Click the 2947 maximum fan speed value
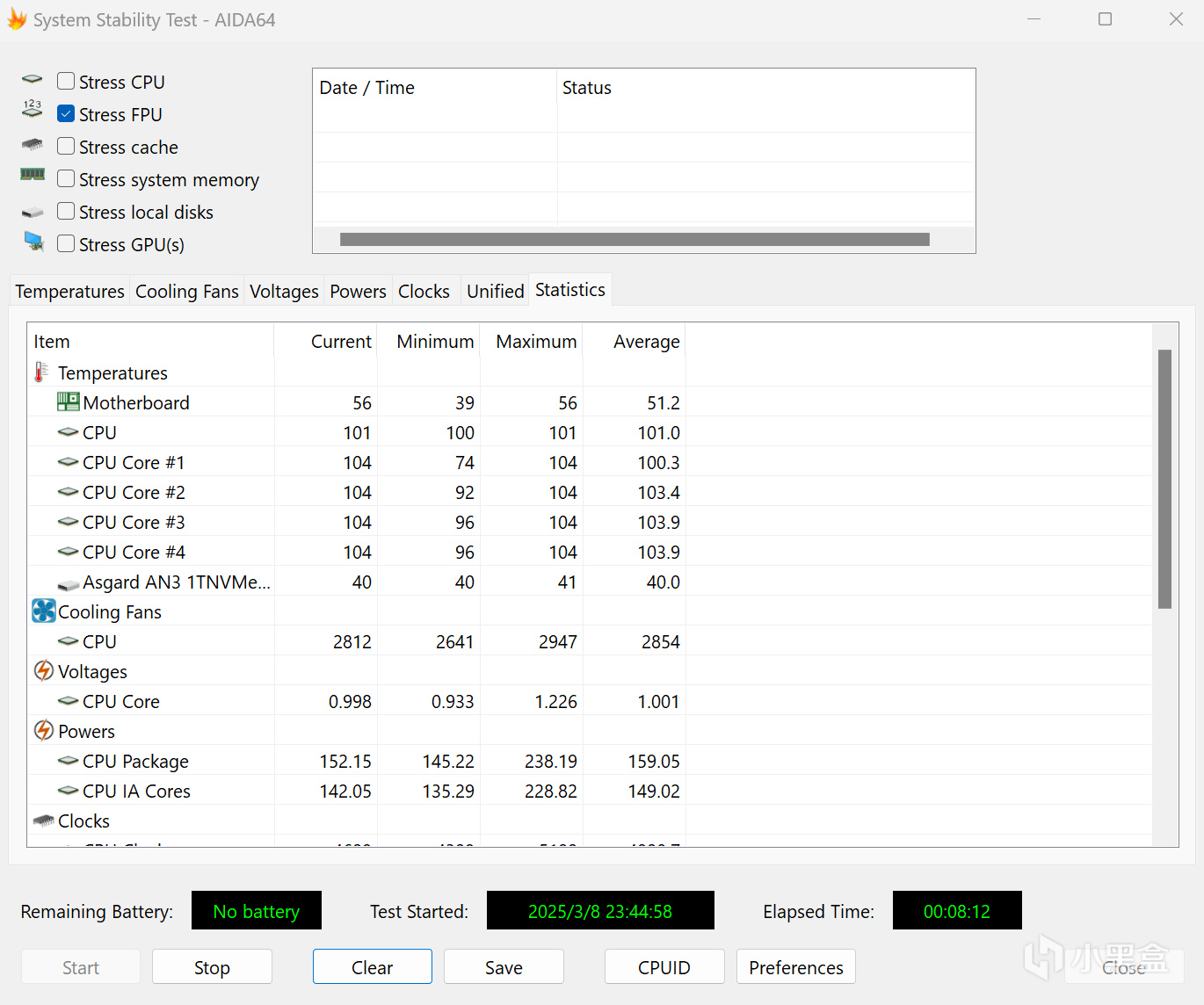1204x1005 pixels. 558,641
